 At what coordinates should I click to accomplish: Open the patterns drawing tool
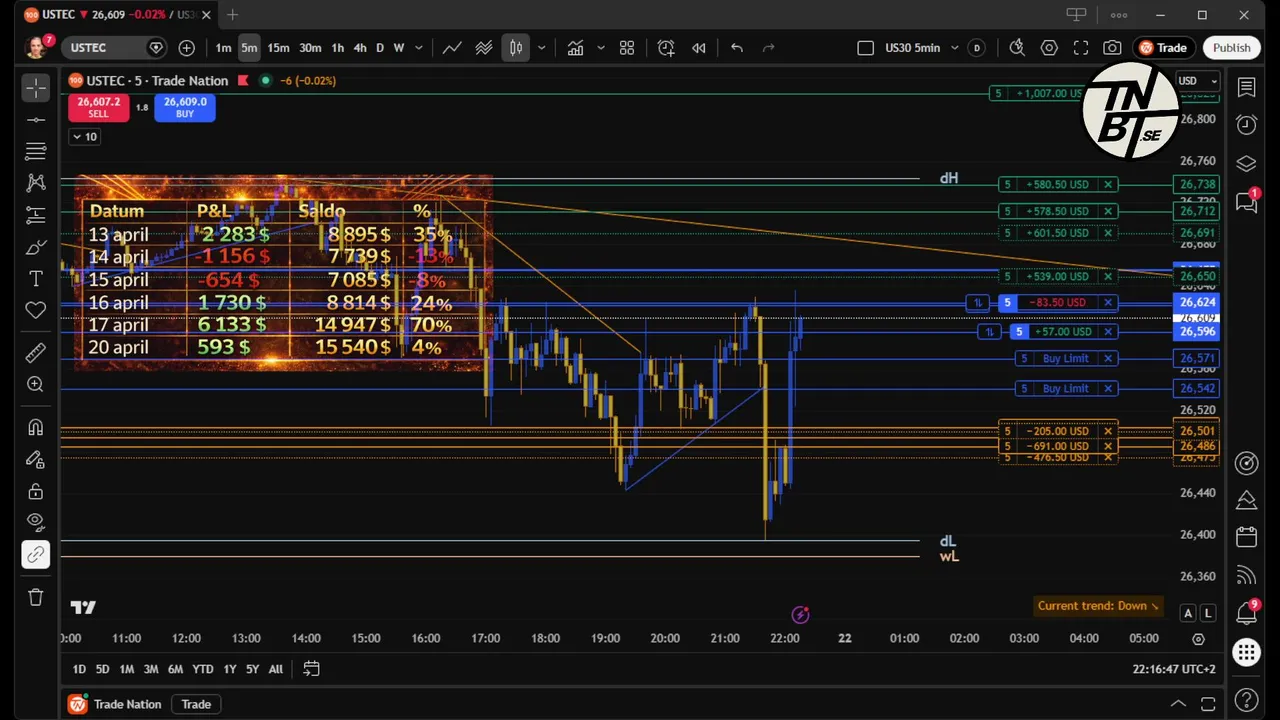pyautogui.click(x=36, y=183)
